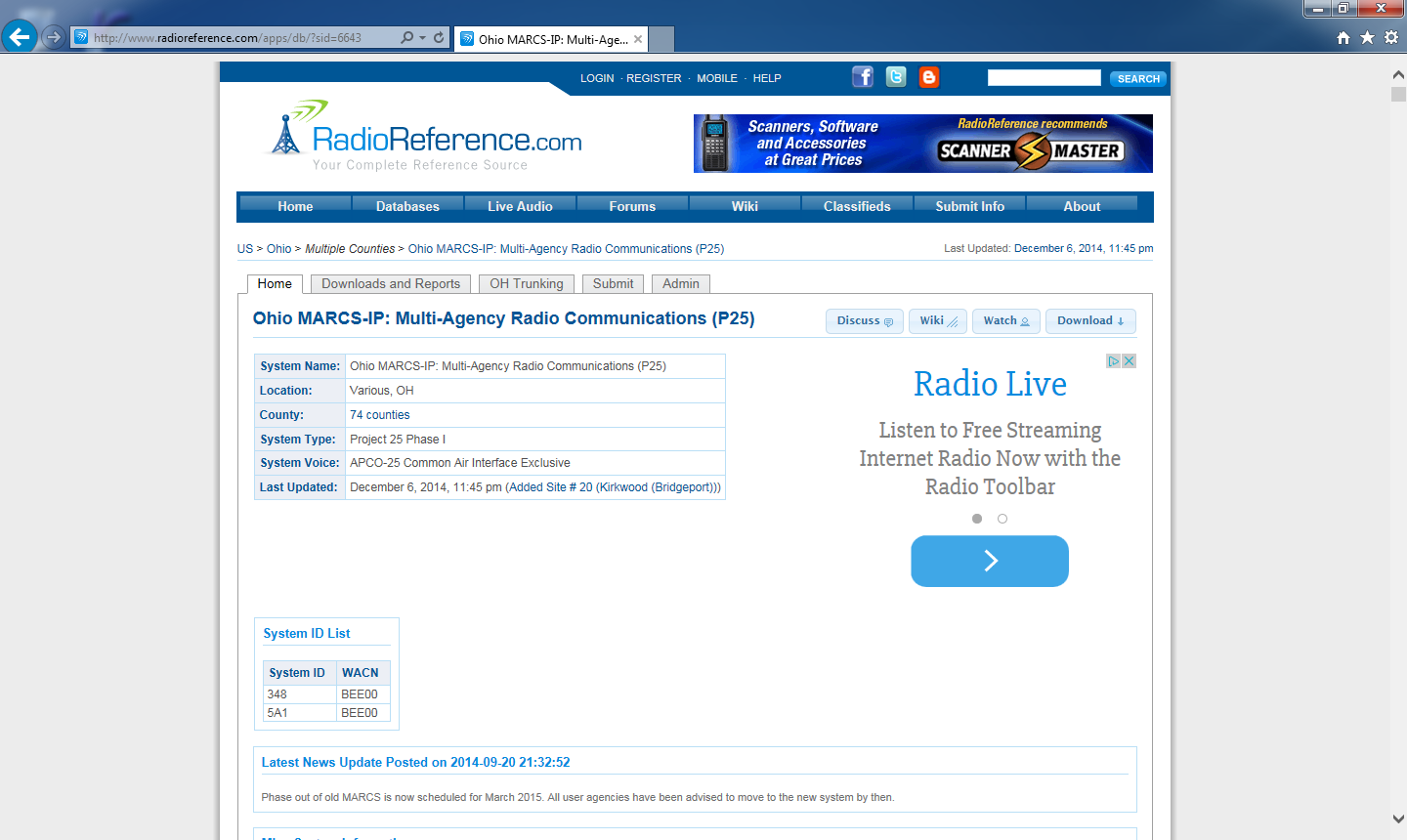The height and width of the screenshot is (840, 1407).
Task: Switch to Downloads and Reports tab
Action: tap(391, 284)
